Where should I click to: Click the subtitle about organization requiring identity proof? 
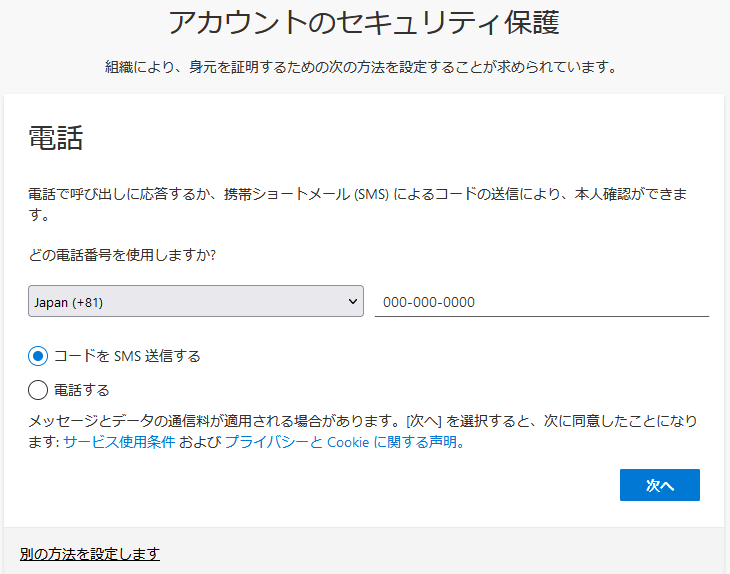[x=364, y=67]
